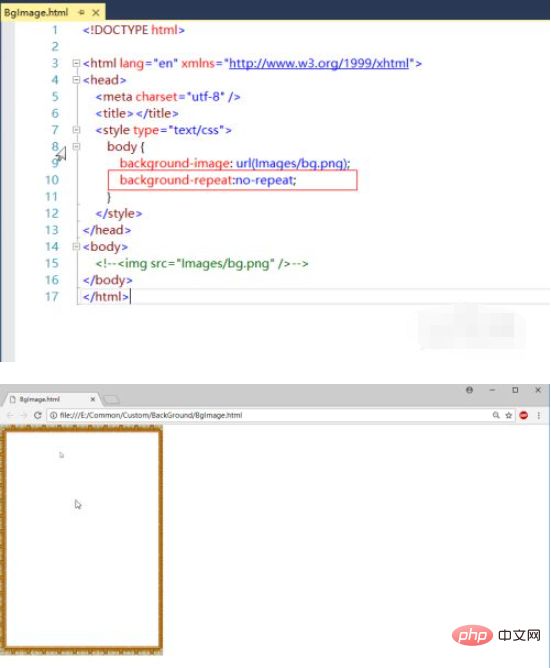Open the w3.org xhtml namespace link
Image resolution: width=551 pixels, height=668 pixels.
319,63
